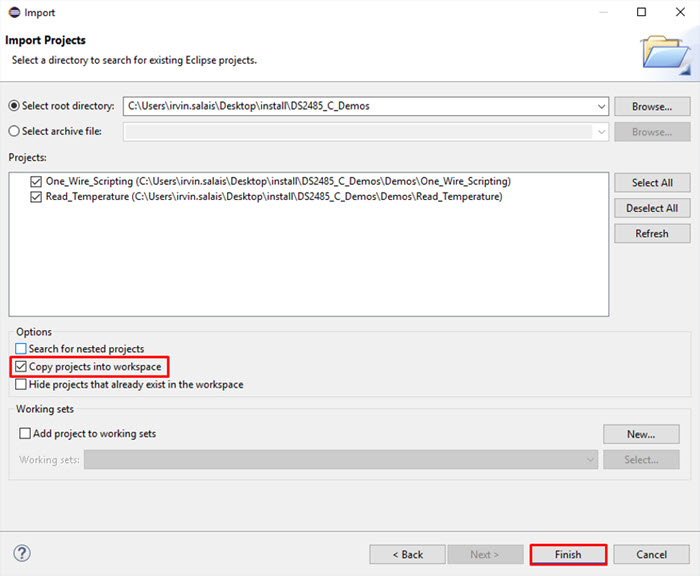
Task: Cancel the import dialog
Action: pos(651,555)
